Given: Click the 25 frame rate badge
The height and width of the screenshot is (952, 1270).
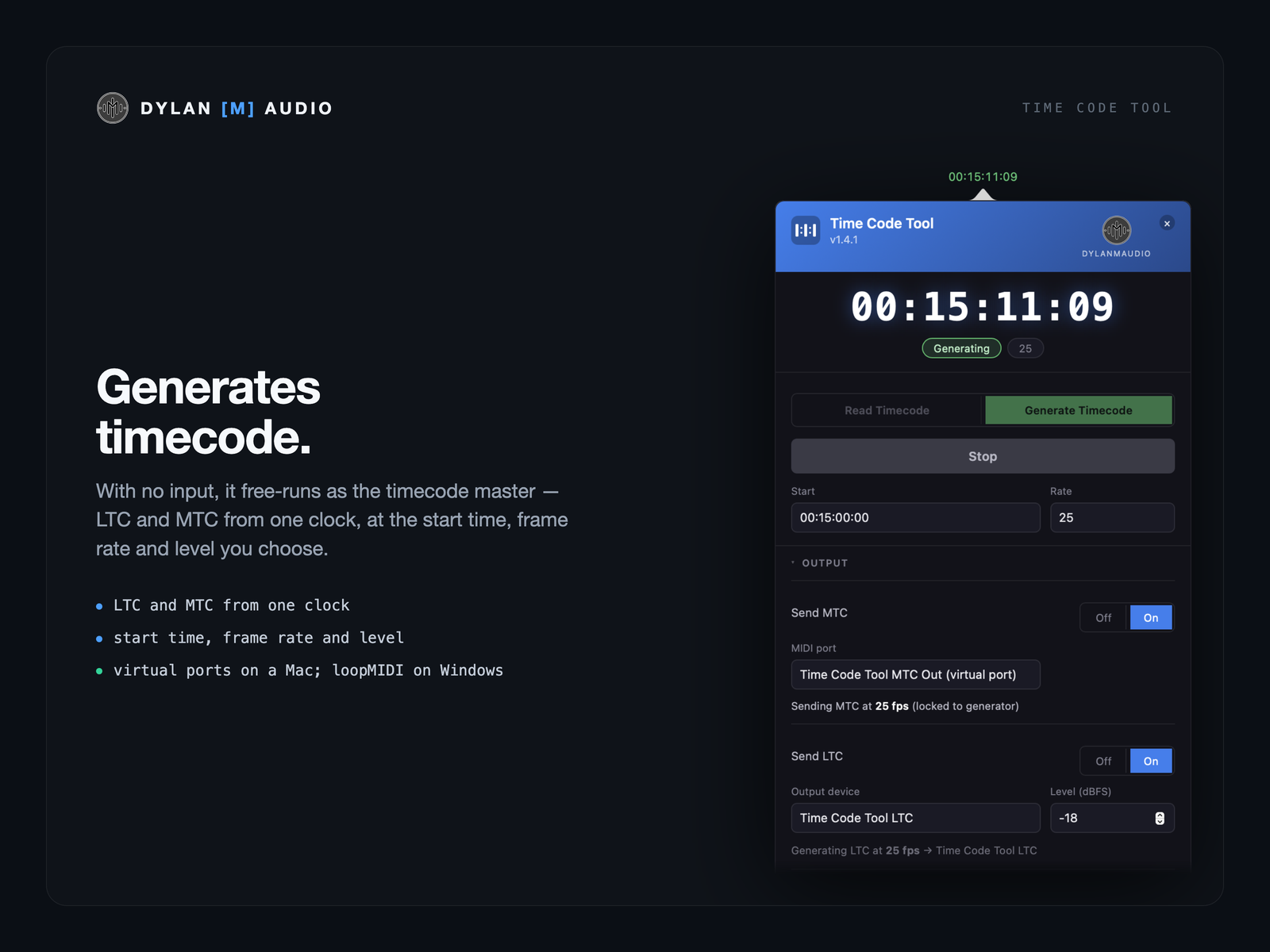Looking at the screenshot, I should [x=1026, y=348].
